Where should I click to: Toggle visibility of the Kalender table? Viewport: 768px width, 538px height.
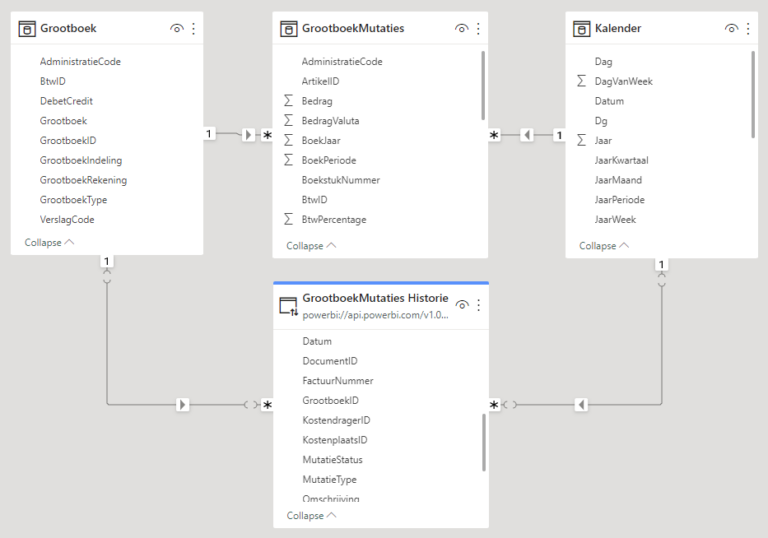click(731, 28)
